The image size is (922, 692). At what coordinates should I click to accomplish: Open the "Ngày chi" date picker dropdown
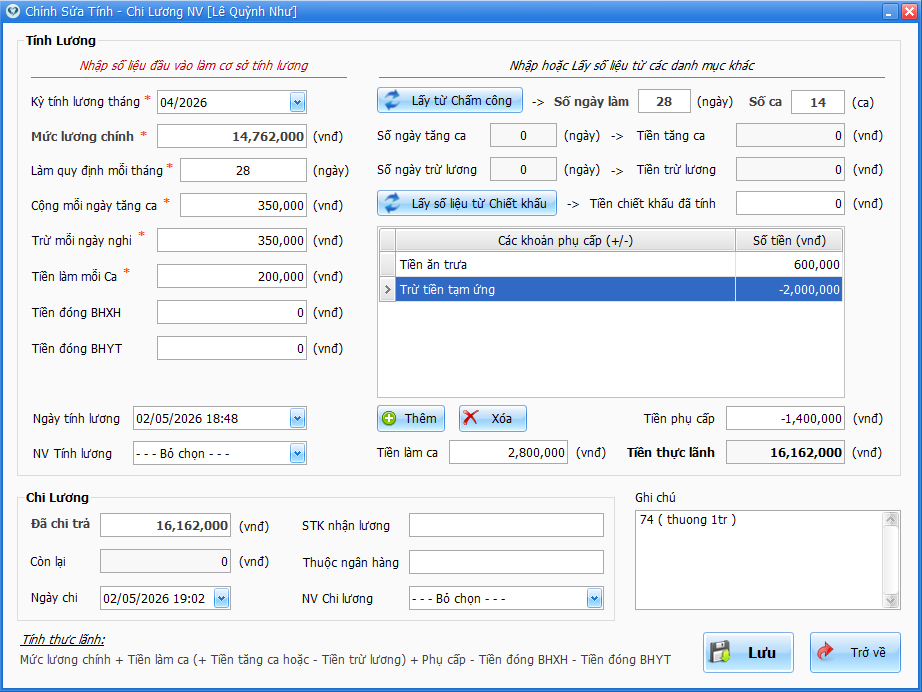coord(222,599)
